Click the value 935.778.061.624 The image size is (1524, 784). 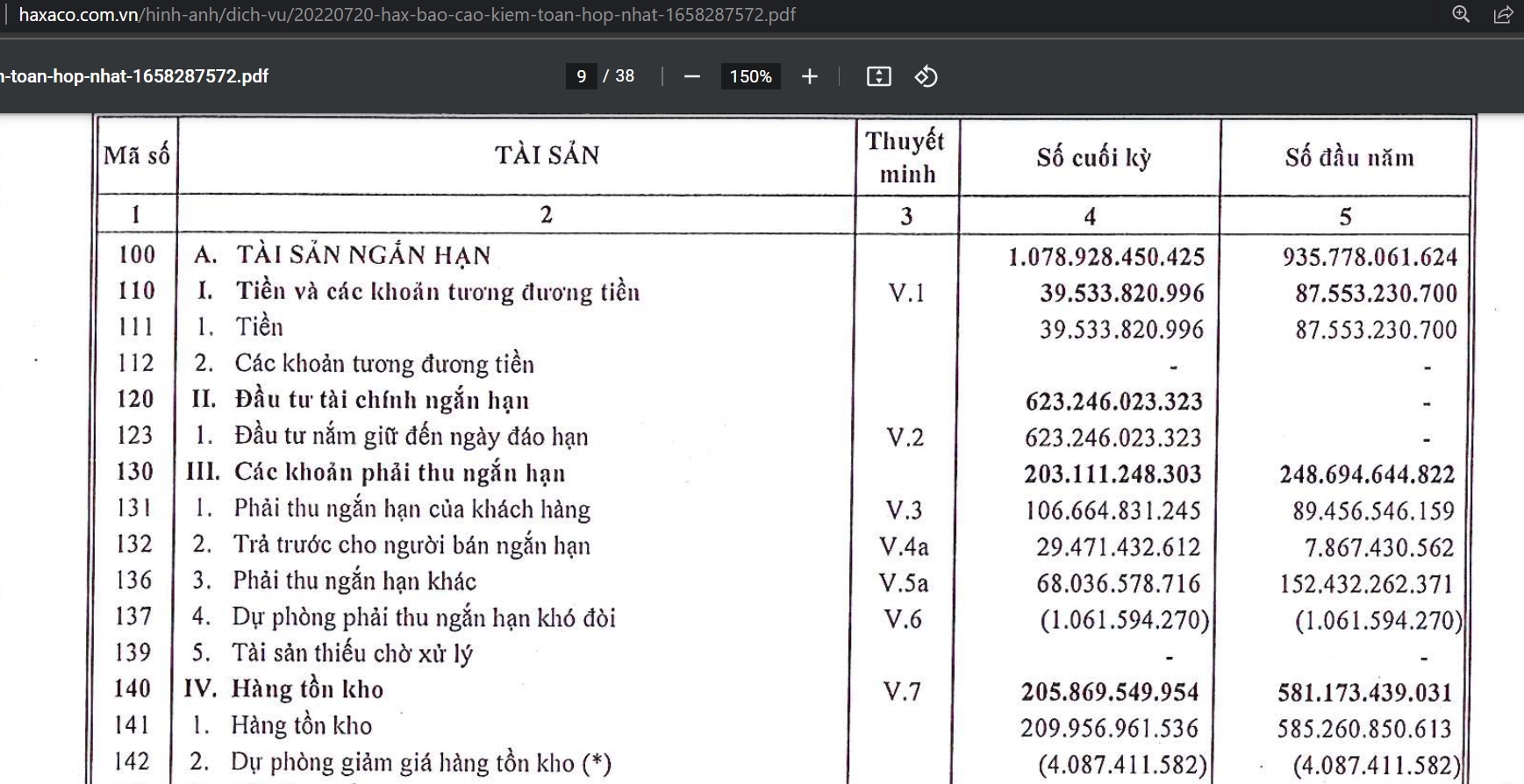[1370, 257]
